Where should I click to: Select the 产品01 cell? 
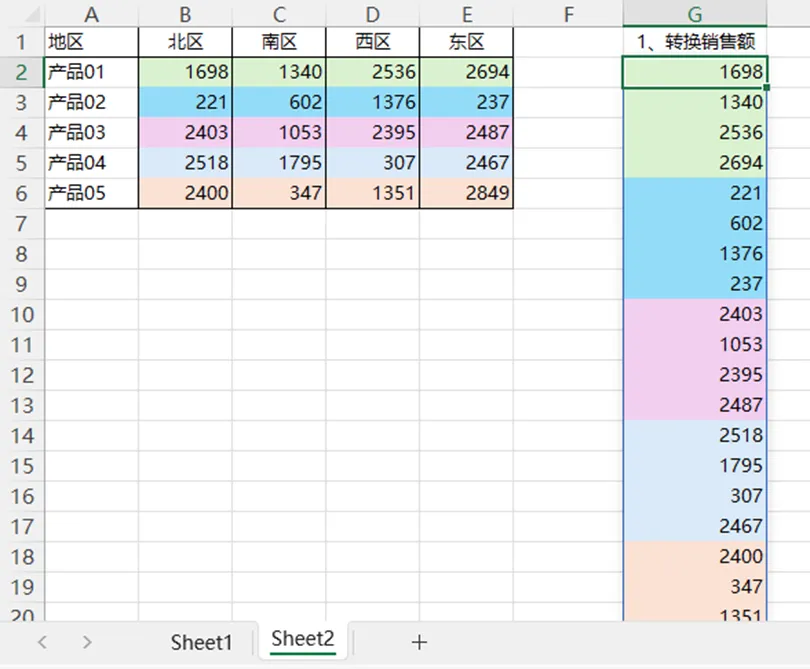[x=91, y=72]
